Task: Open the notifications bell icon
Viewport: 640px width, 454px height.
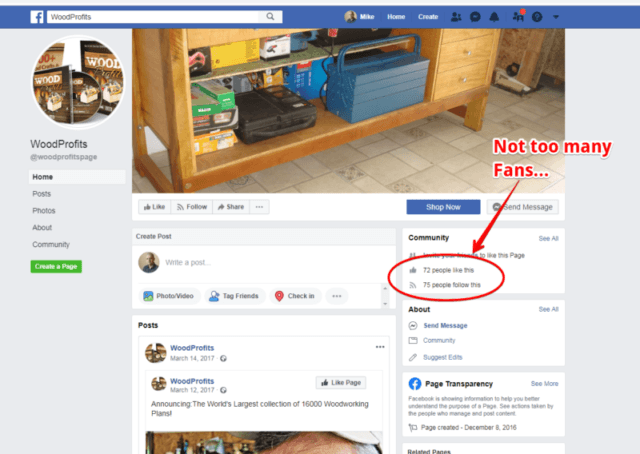Action: click(x=494, y=17)
